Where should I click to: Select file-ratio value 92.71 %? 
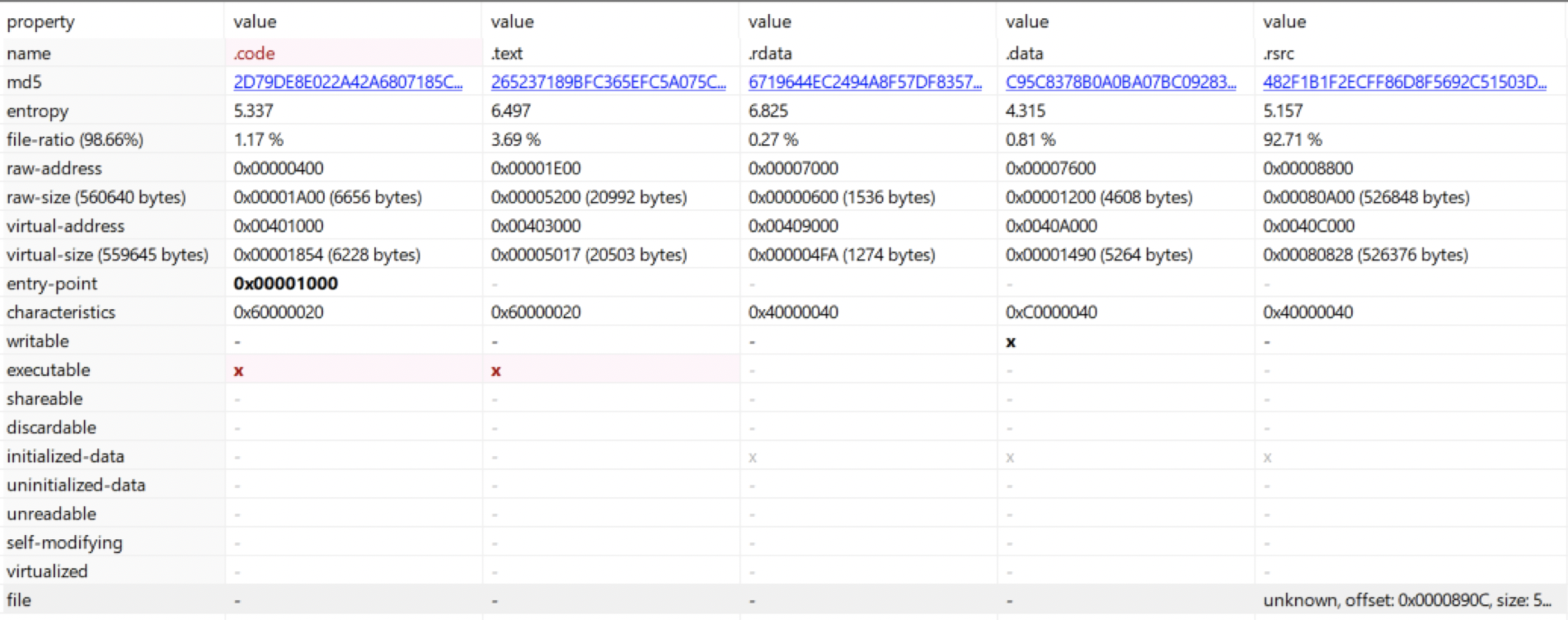1292,139
